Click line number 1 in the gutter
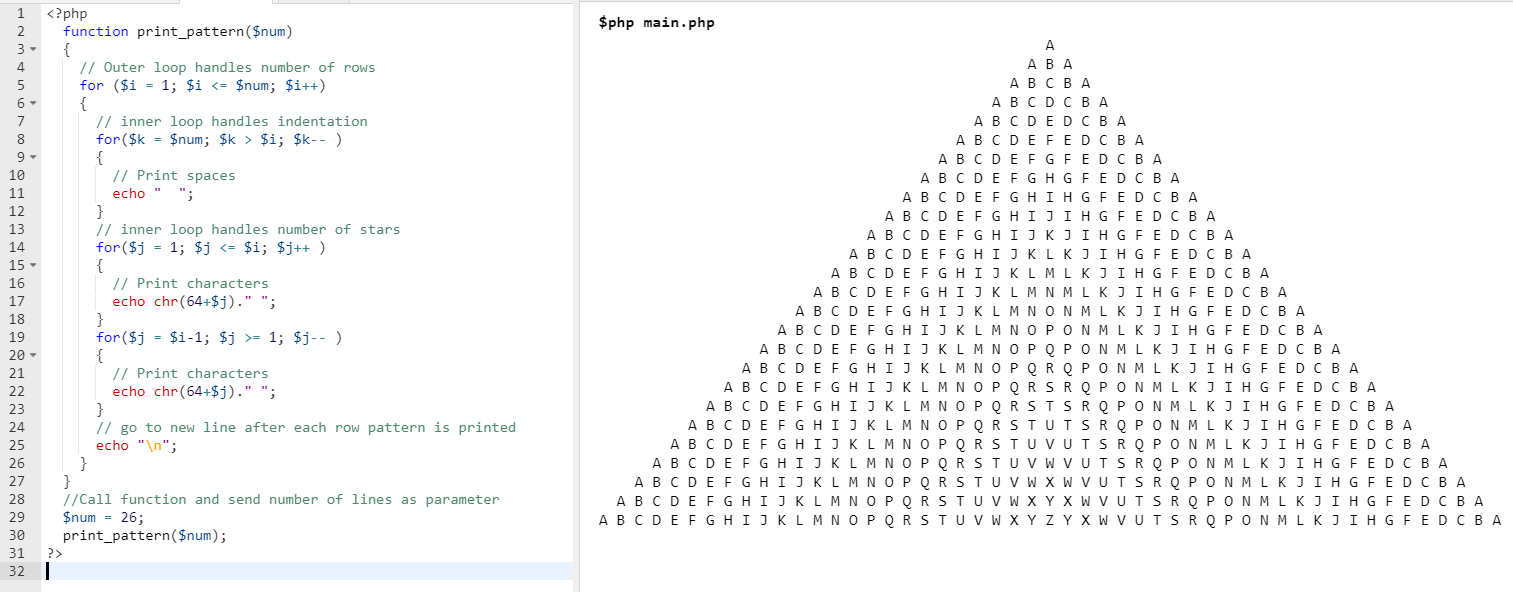Viewport: 1513px width, 592px height. (x=20, y=14)
